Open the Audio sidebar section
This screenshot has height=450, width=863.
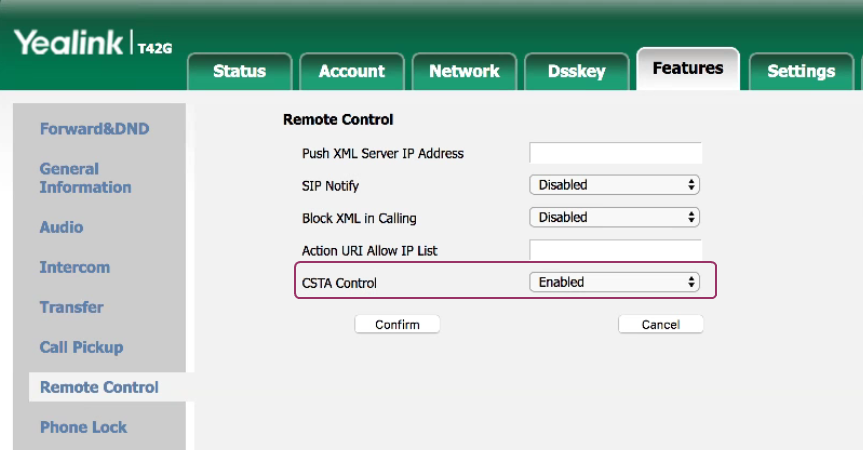61,227
